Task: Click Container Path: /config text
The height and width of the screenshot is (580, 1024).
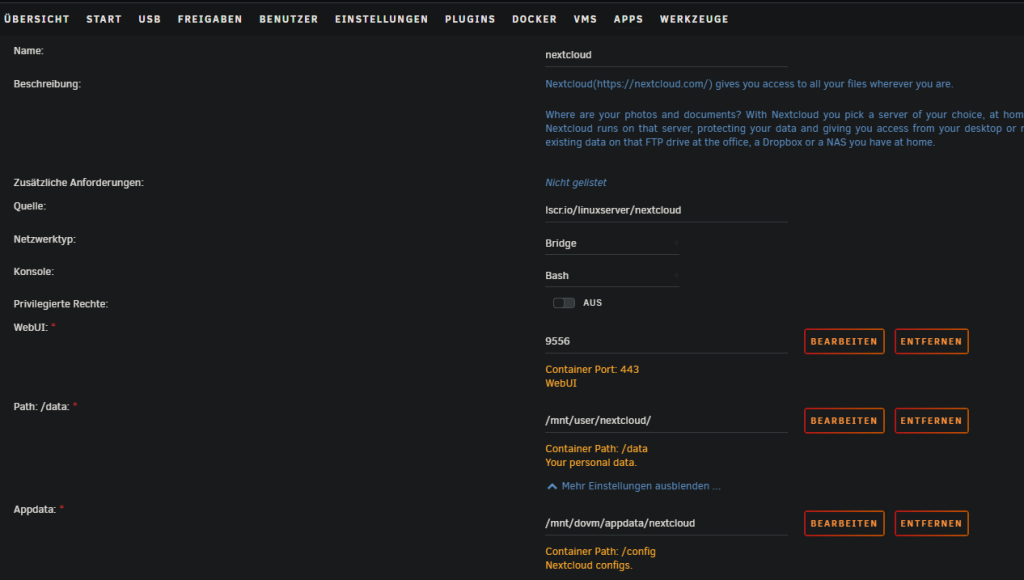Action: (600, 551)
